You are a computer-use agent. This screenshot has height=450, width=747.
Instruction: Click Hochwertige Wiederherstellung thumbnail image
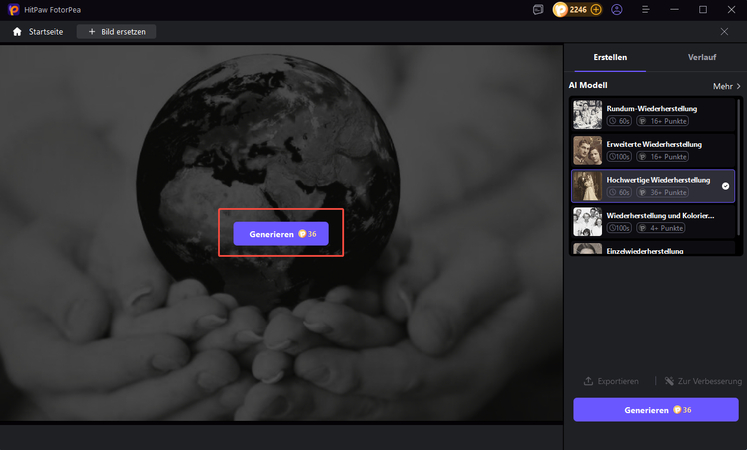pos(587,186)
